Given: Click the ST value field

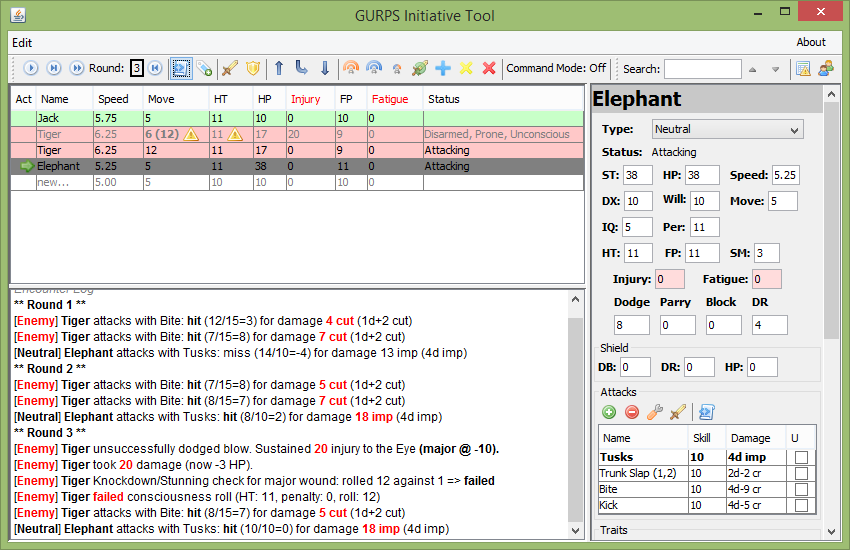Looking at the screenshot, I should (x=637, y=175).
